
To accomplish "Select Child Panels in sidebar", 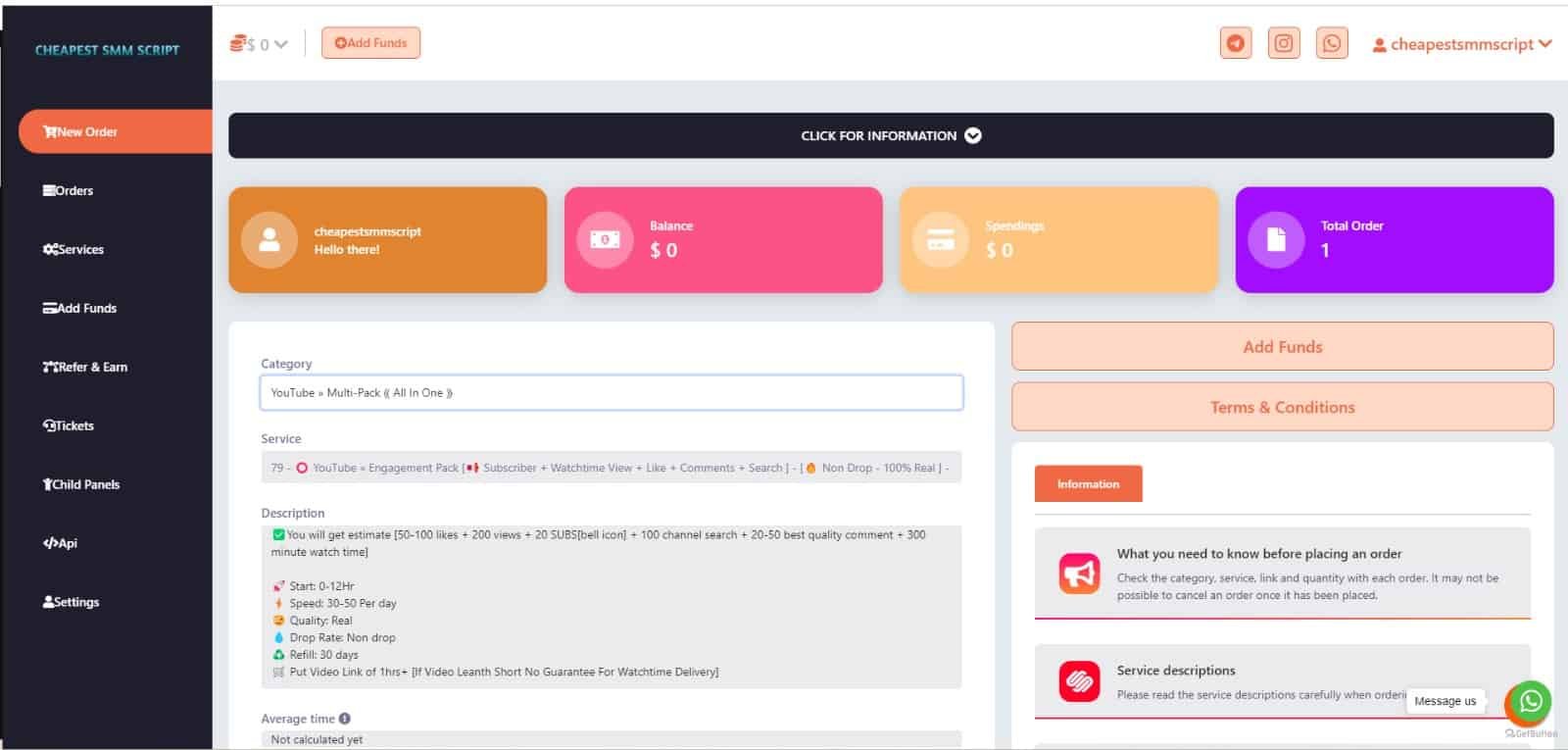I will coord(81,484).
